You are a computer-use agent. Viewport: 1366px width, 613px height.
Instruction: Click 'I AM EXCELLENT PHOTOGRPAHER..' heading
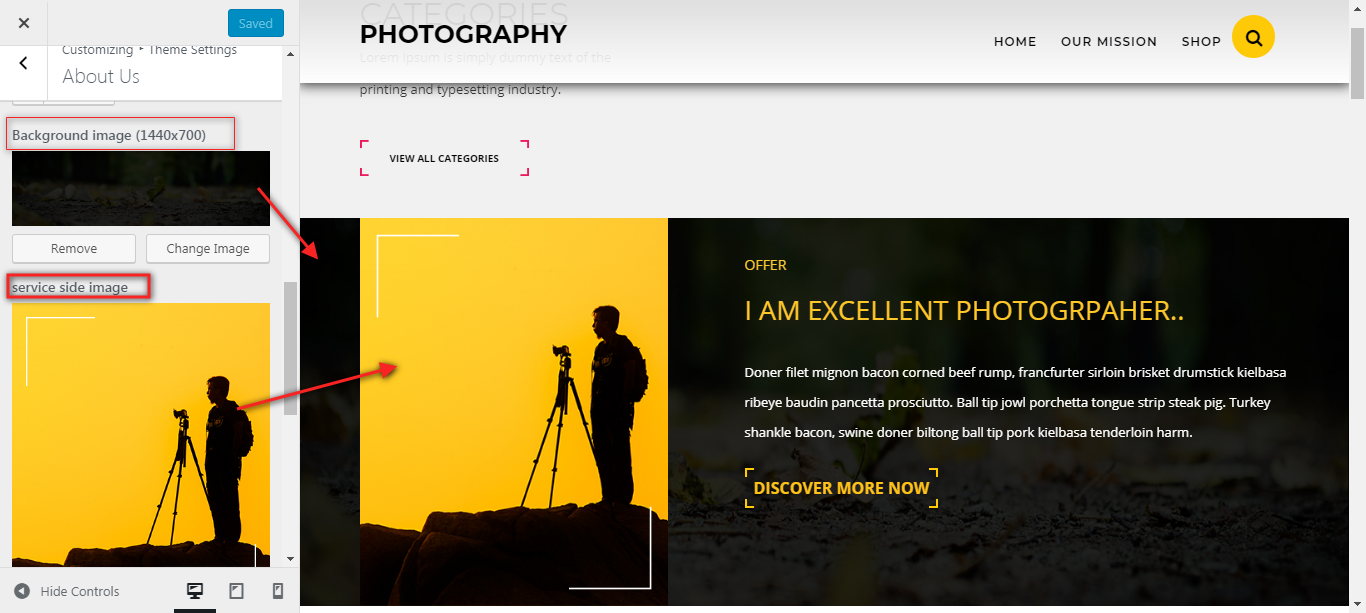pos(964,311)
